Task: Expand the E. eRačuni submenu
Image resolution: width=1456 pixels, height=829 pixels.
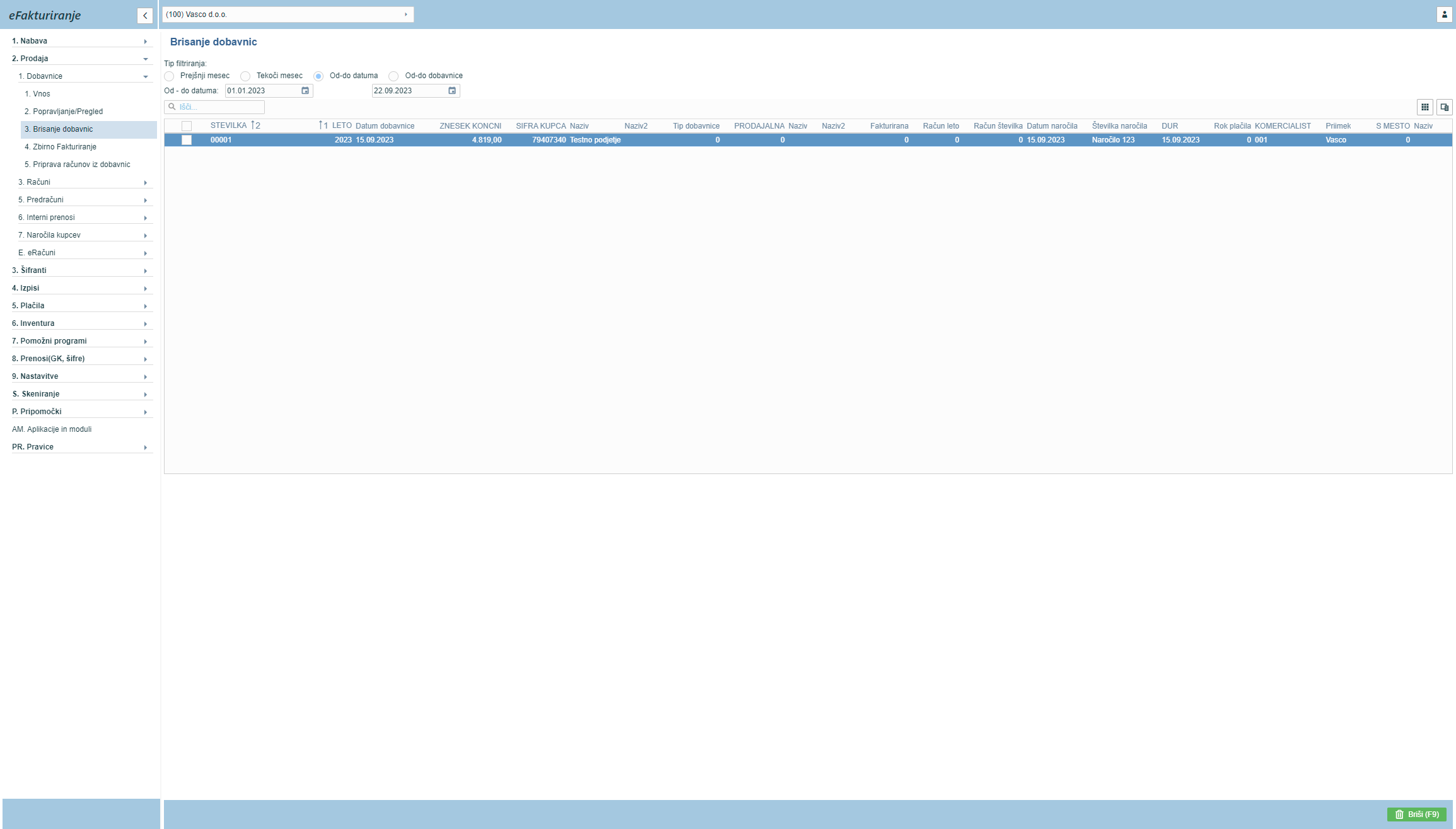Action: tap(85, 253)
